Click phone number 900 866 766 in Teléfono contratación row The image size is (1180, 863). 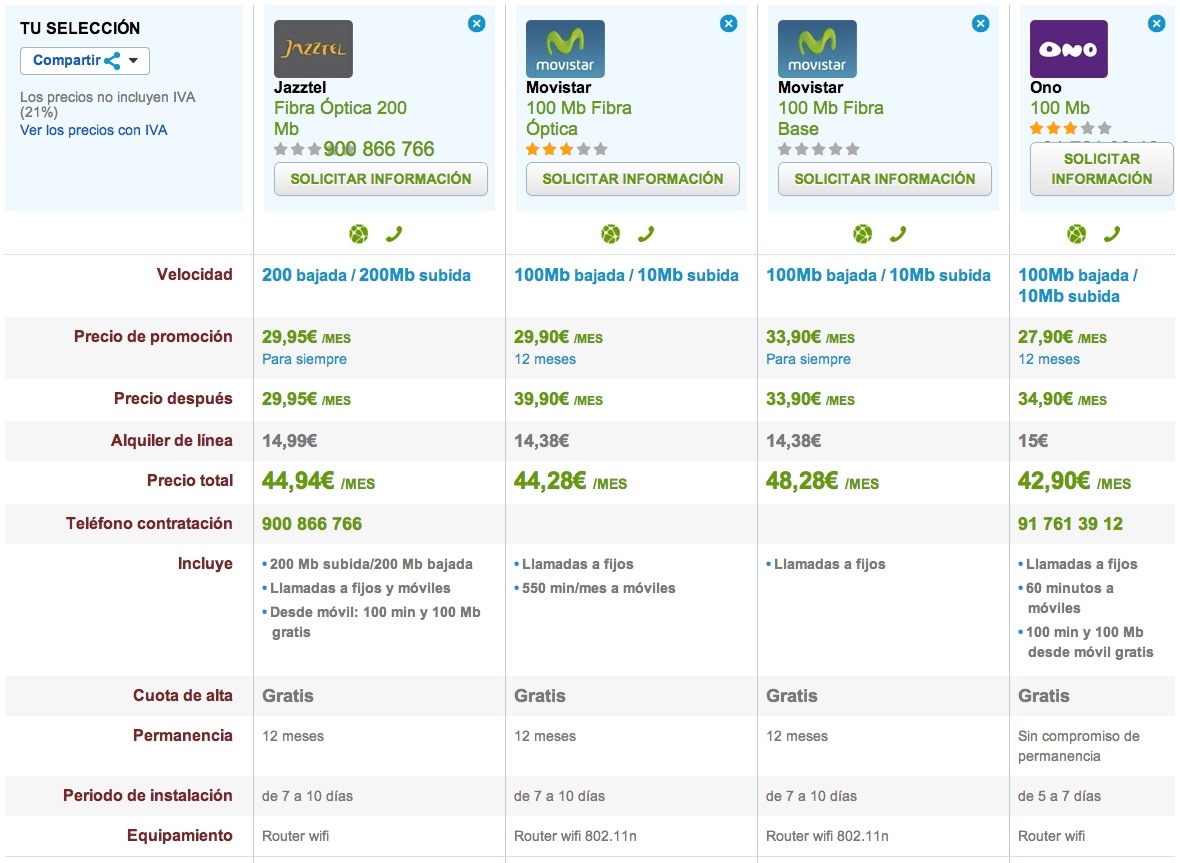pyautogui.click(x=312, y=524)
